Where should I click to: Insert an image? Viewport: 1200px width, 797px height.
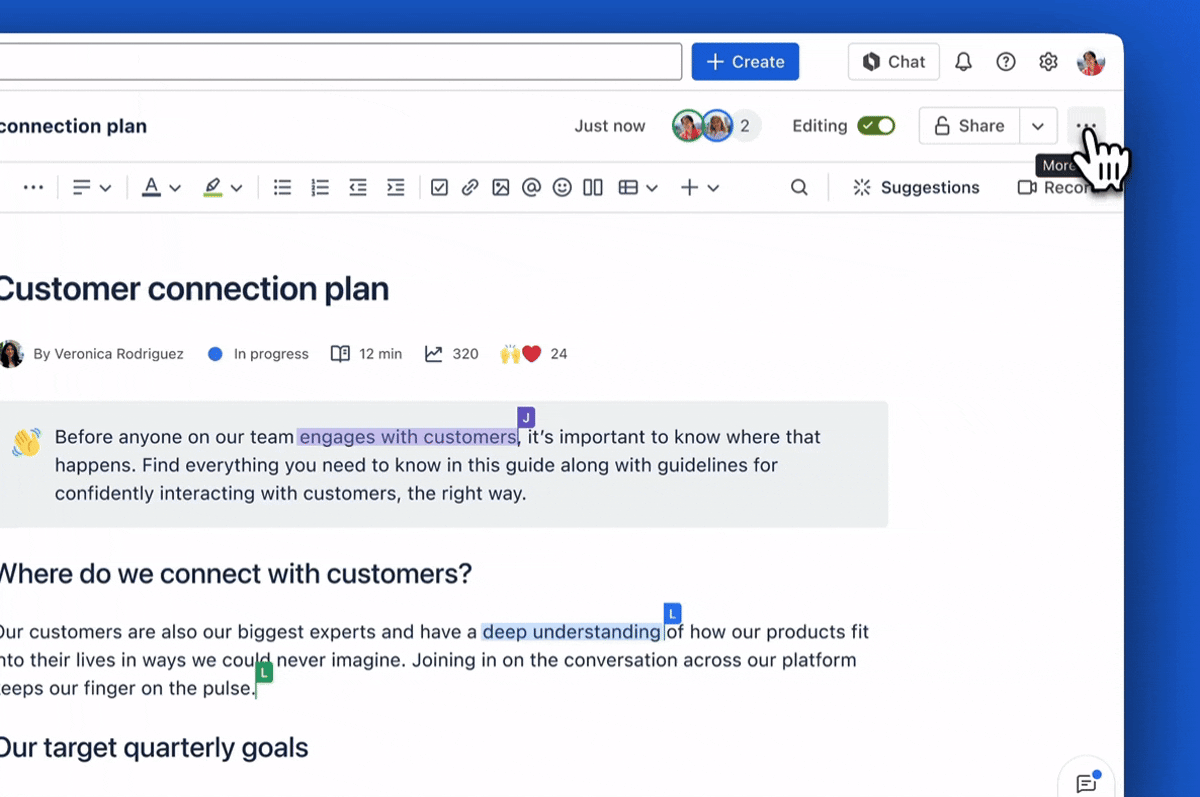tap(501, 187)
